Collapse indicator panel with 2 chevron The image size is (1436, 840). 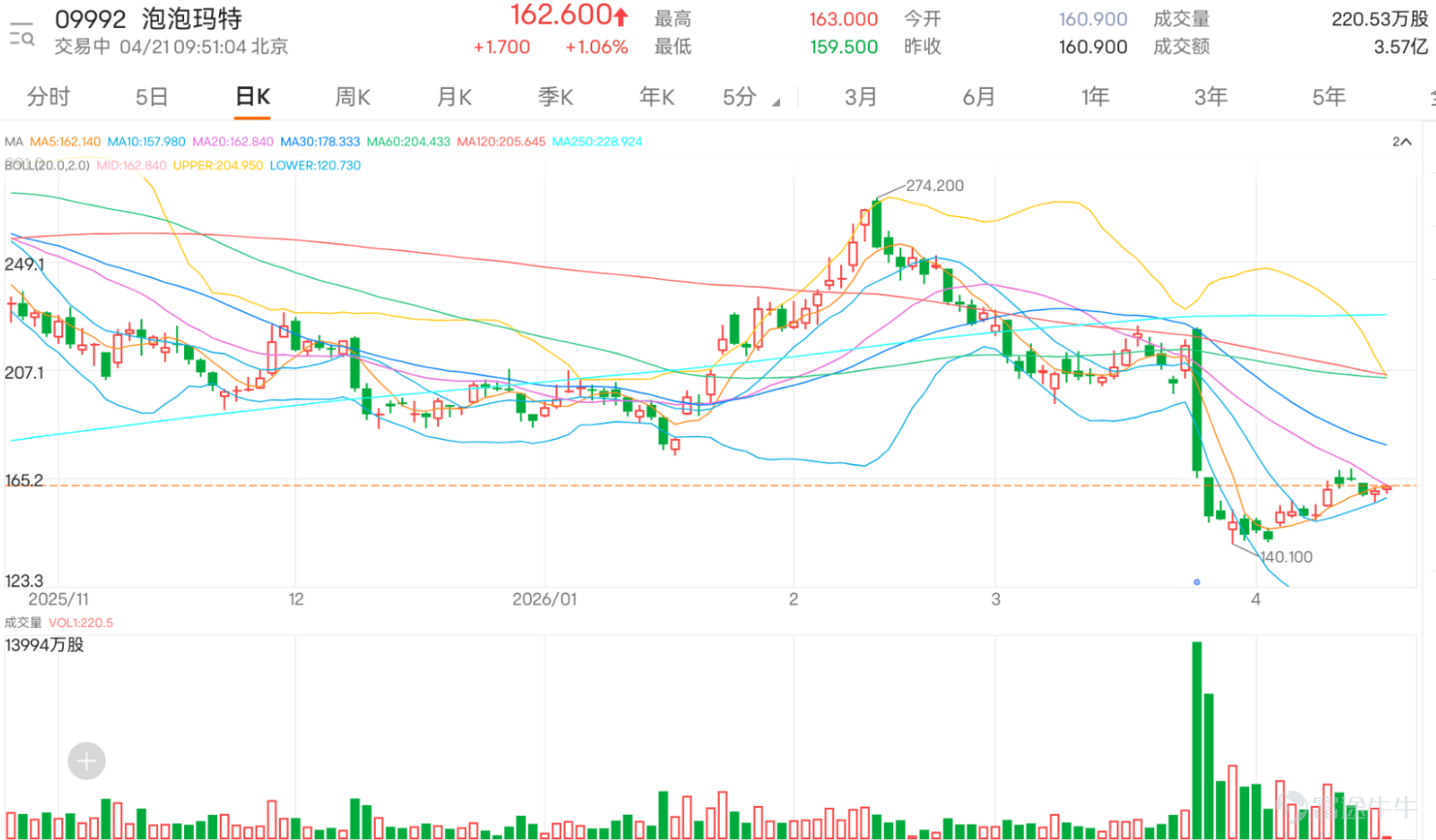[1402, 142]
